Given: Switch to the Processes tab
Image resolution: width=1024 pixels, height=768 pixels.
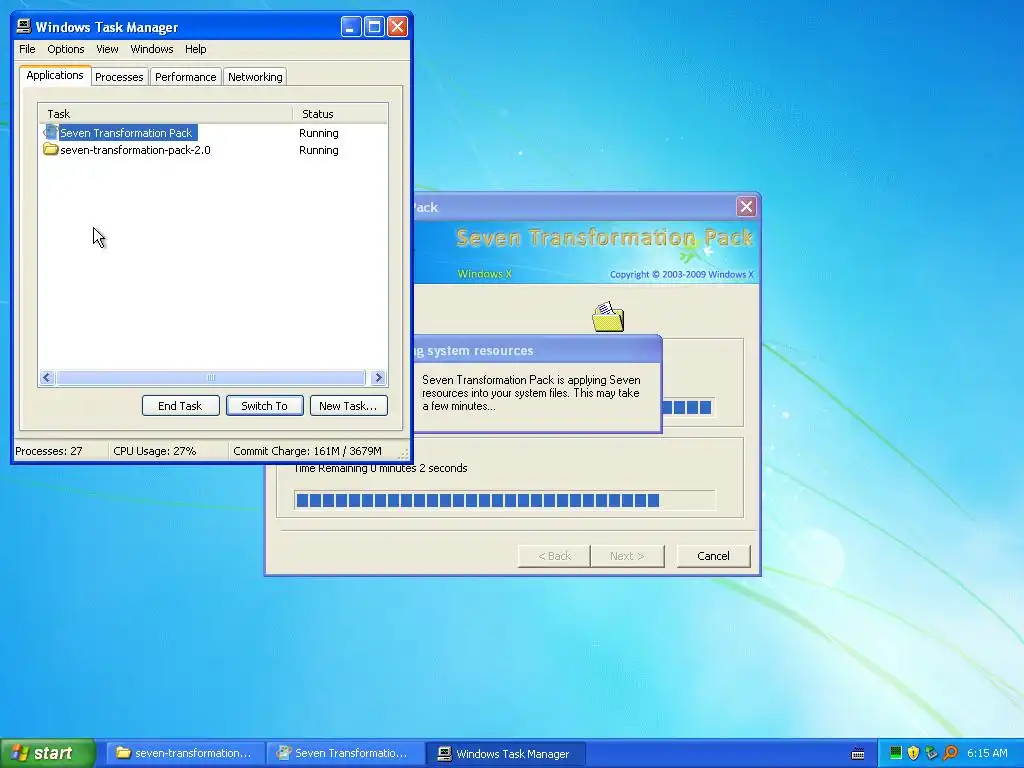Looking at the screenshot, I should pos(119,77).
